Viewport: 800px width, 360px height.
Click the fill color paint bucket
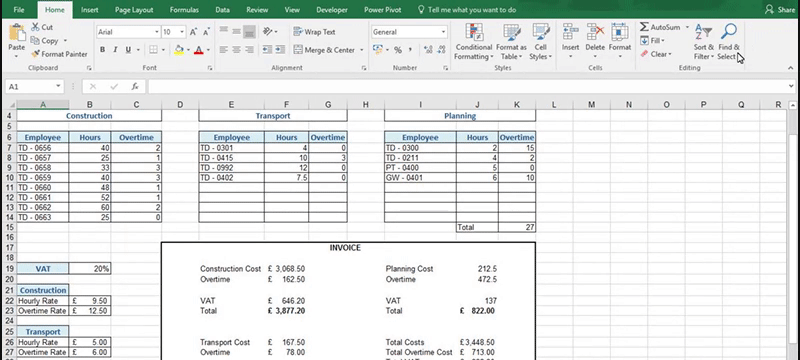(179, 50)
